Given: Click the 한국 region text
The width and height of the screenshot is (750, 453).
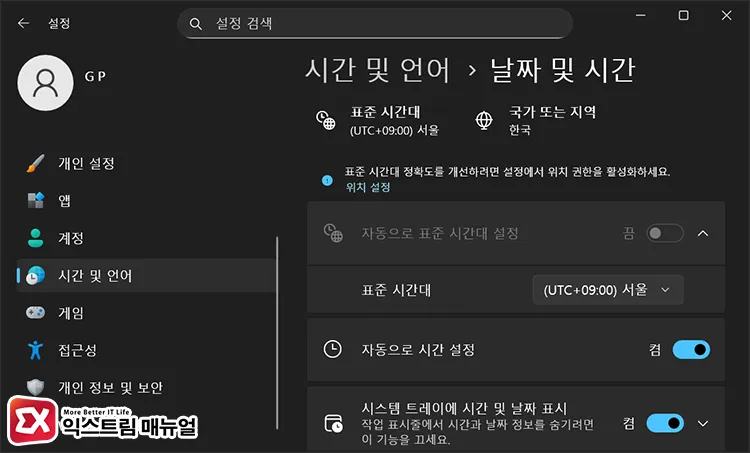Looking at the screenshot, I should point(519,130).
